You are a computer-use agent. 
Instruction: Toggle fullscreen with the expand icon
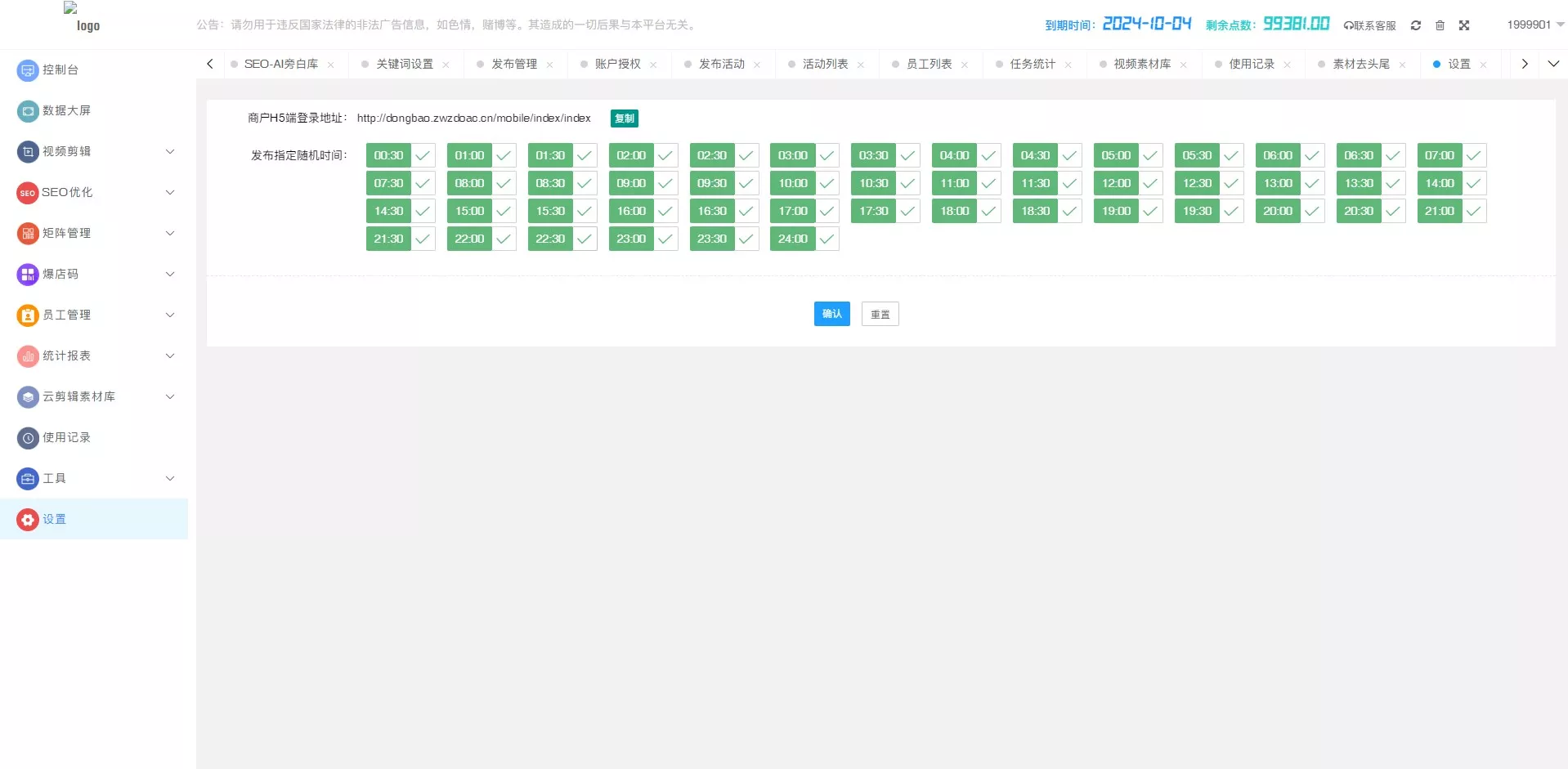pyautogui.click(x=1464, y=25)
